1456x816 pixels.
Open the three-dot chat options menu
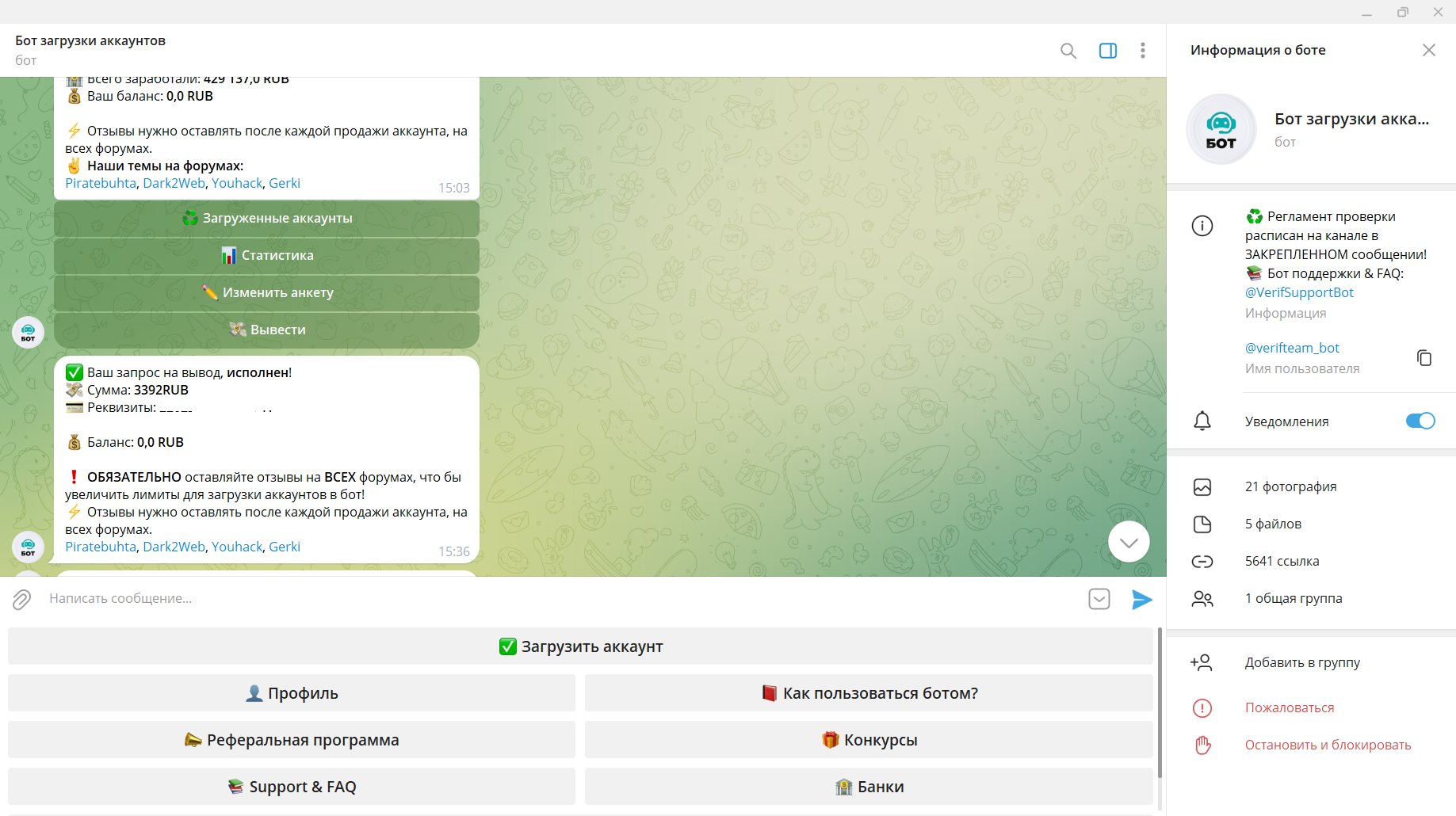[1142, 51]
